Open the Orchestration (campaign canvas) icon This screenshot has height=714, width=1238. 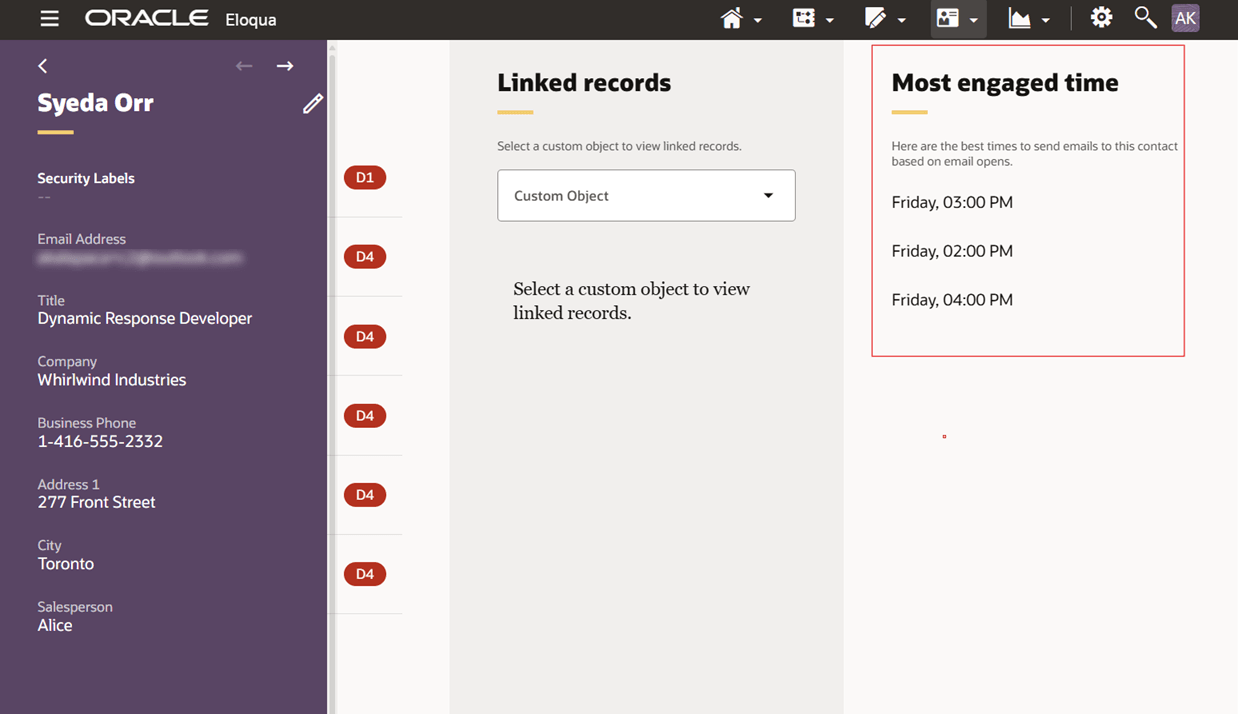pos(804,19)
